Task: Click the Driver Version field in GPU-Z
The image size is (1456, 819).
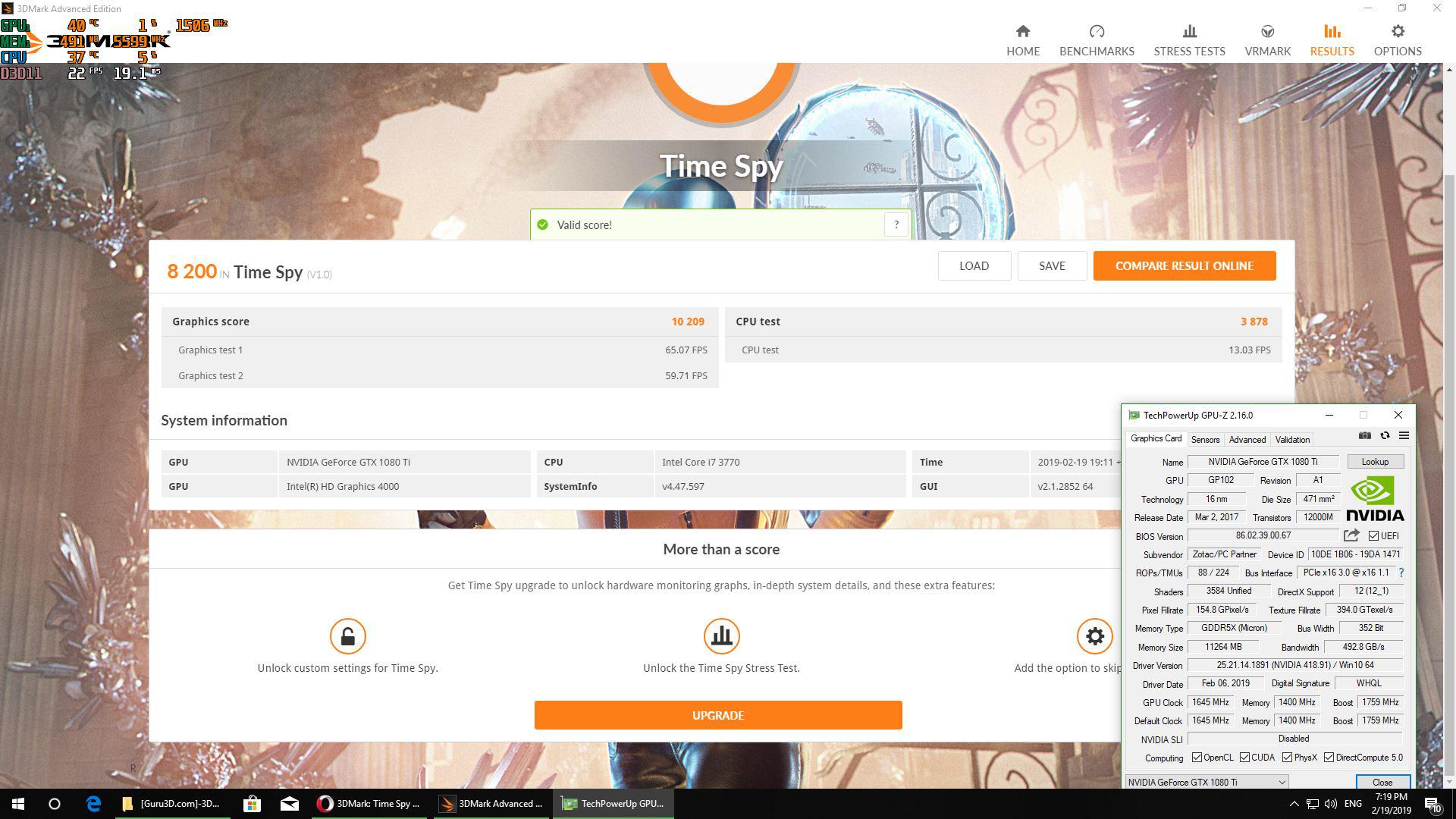Action: point(1295,665)
